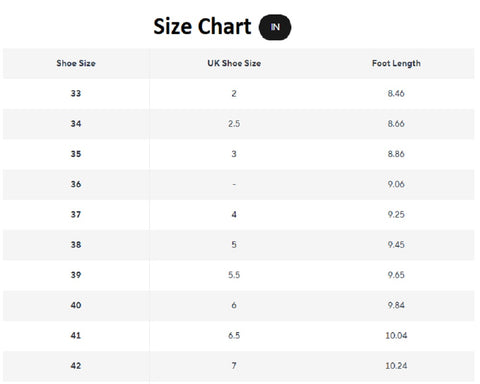The image size is (480, 384).
Task: Select foot length 9.25 cell
Action: tap(396, 215)
